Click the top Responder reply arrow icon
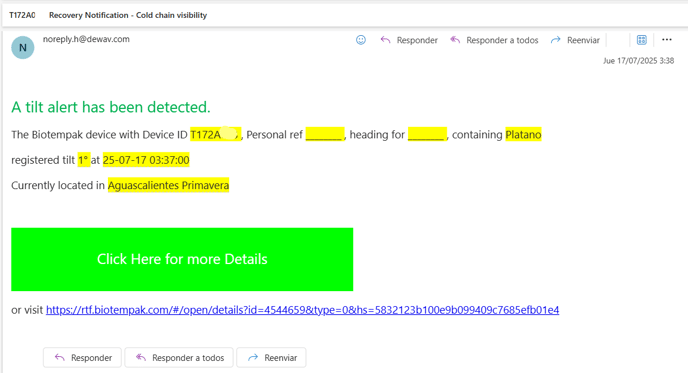688x373 pixels. click(x=385, y=40)
